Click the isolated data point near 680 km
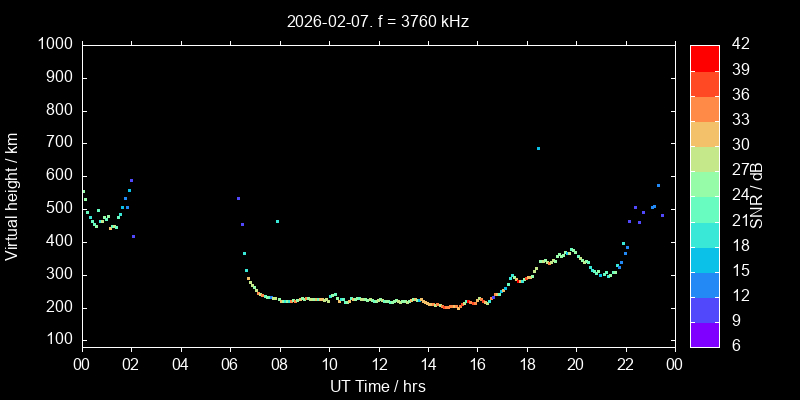This screenshot has height=400, width=800. 538,148
